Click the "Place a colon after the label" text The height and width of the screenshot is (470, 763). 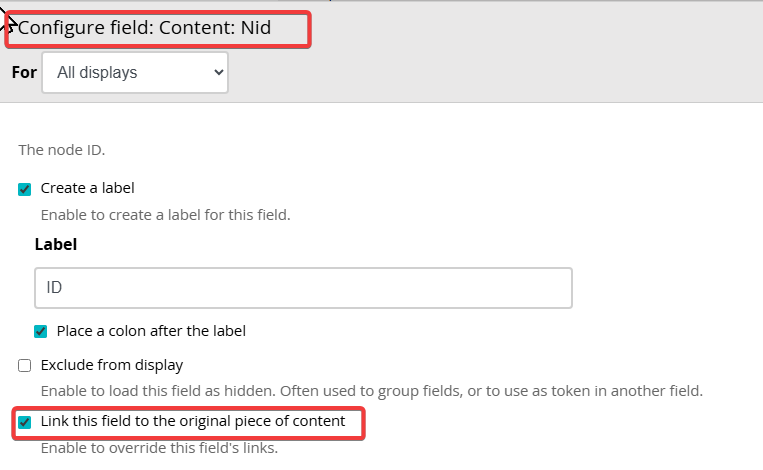pyautogui.click(x=151, y=331)
